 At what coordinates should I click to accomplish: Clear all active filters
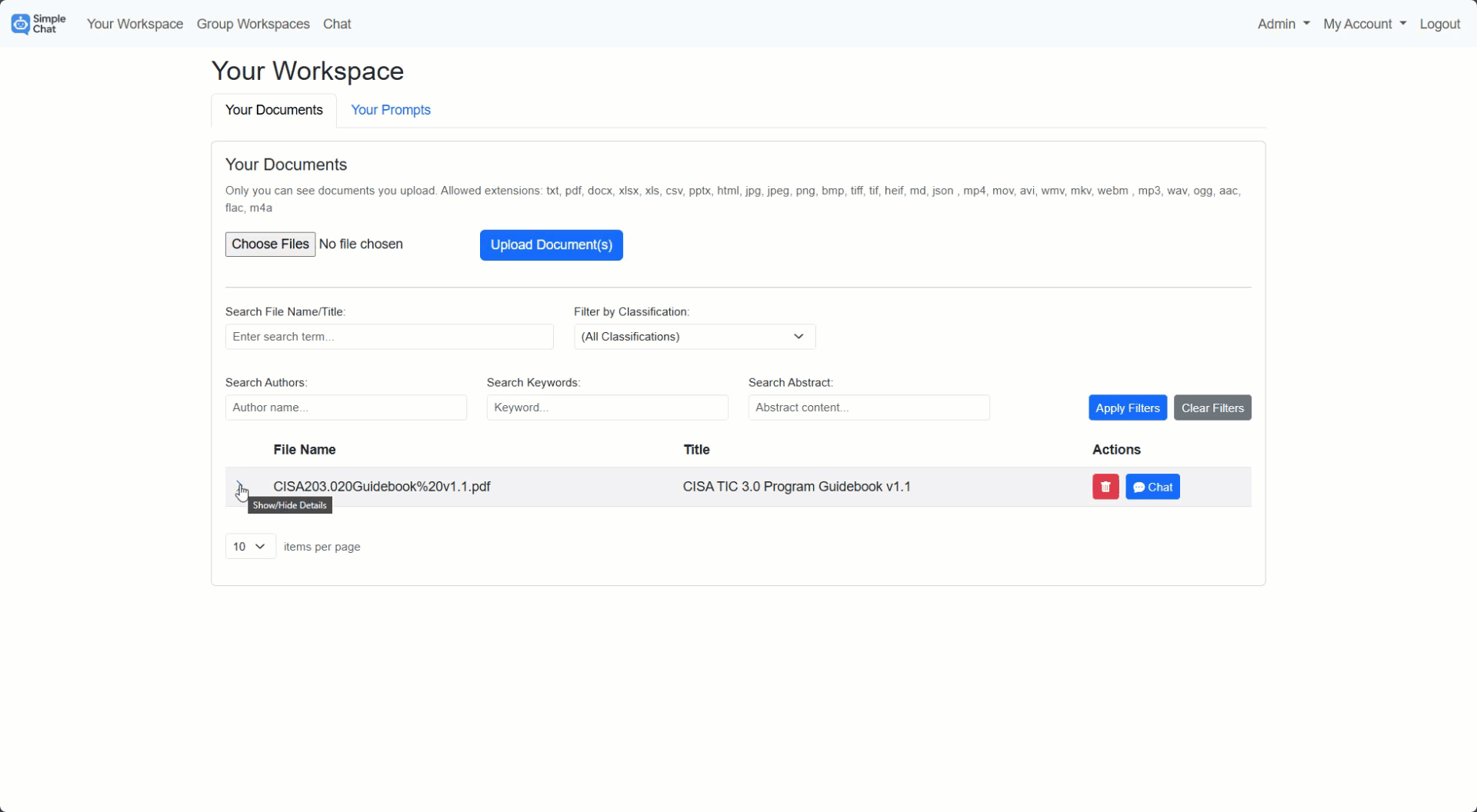[1212, 408]
